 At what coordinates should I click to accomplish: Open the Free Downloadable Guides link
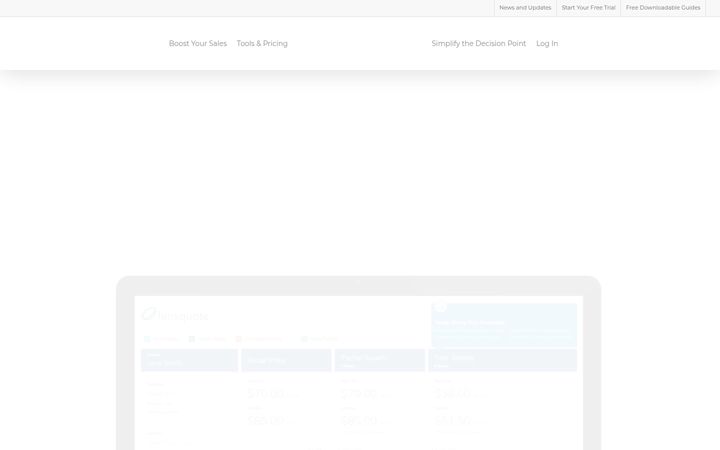[663, 8]
